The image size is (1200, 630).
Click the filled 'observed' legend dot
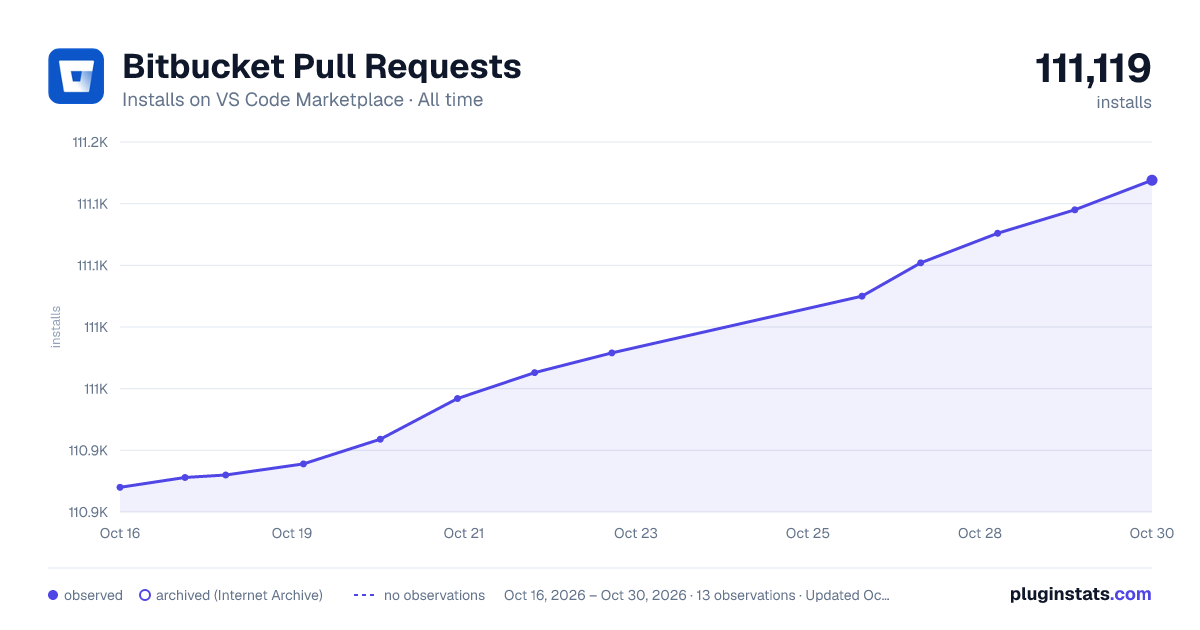tap(53, 595)
